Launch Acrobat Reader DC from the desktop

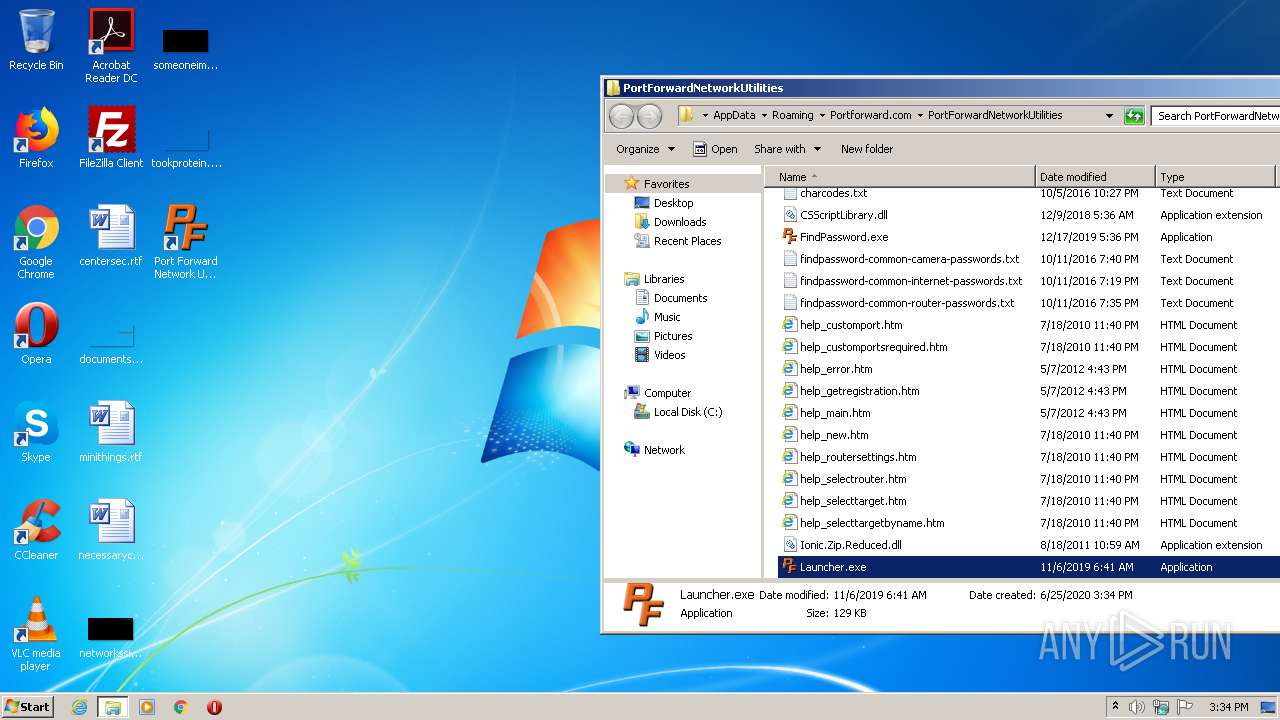click(111, 46)
